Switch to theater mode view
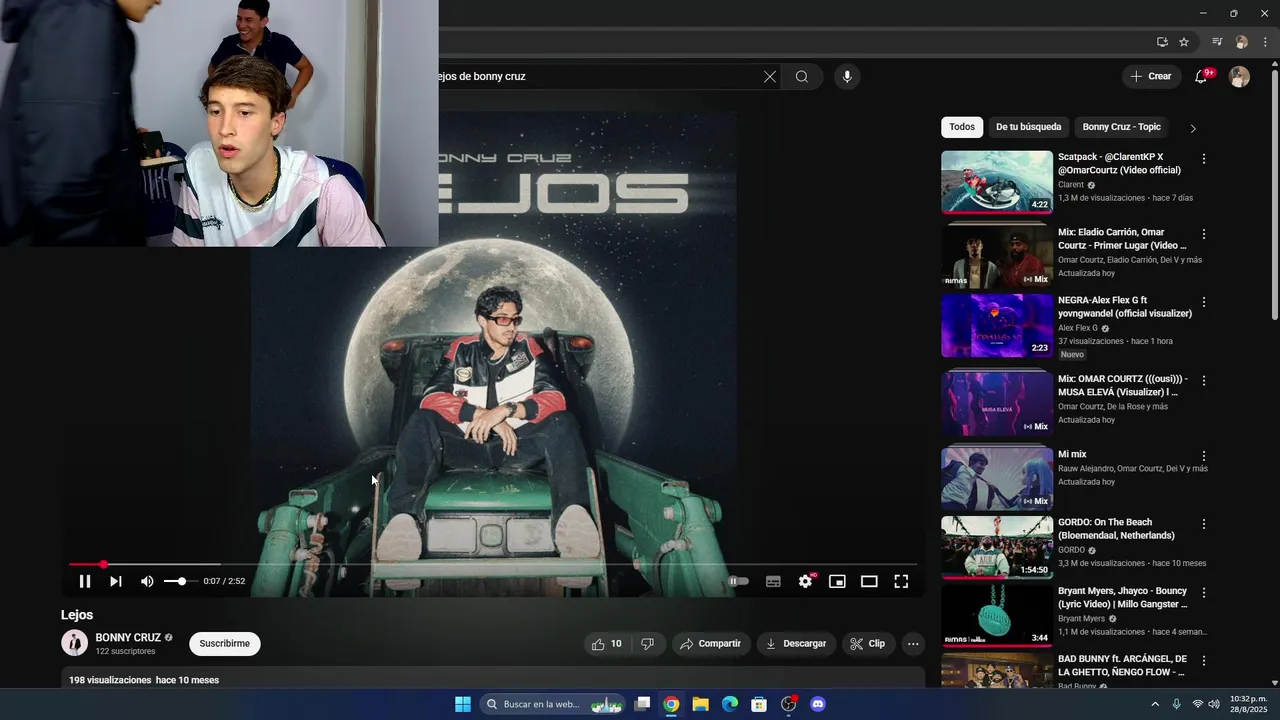Image resolution: width=1280 pixels, height=720 pixels. pyautogui.click(x=869, y=581)
